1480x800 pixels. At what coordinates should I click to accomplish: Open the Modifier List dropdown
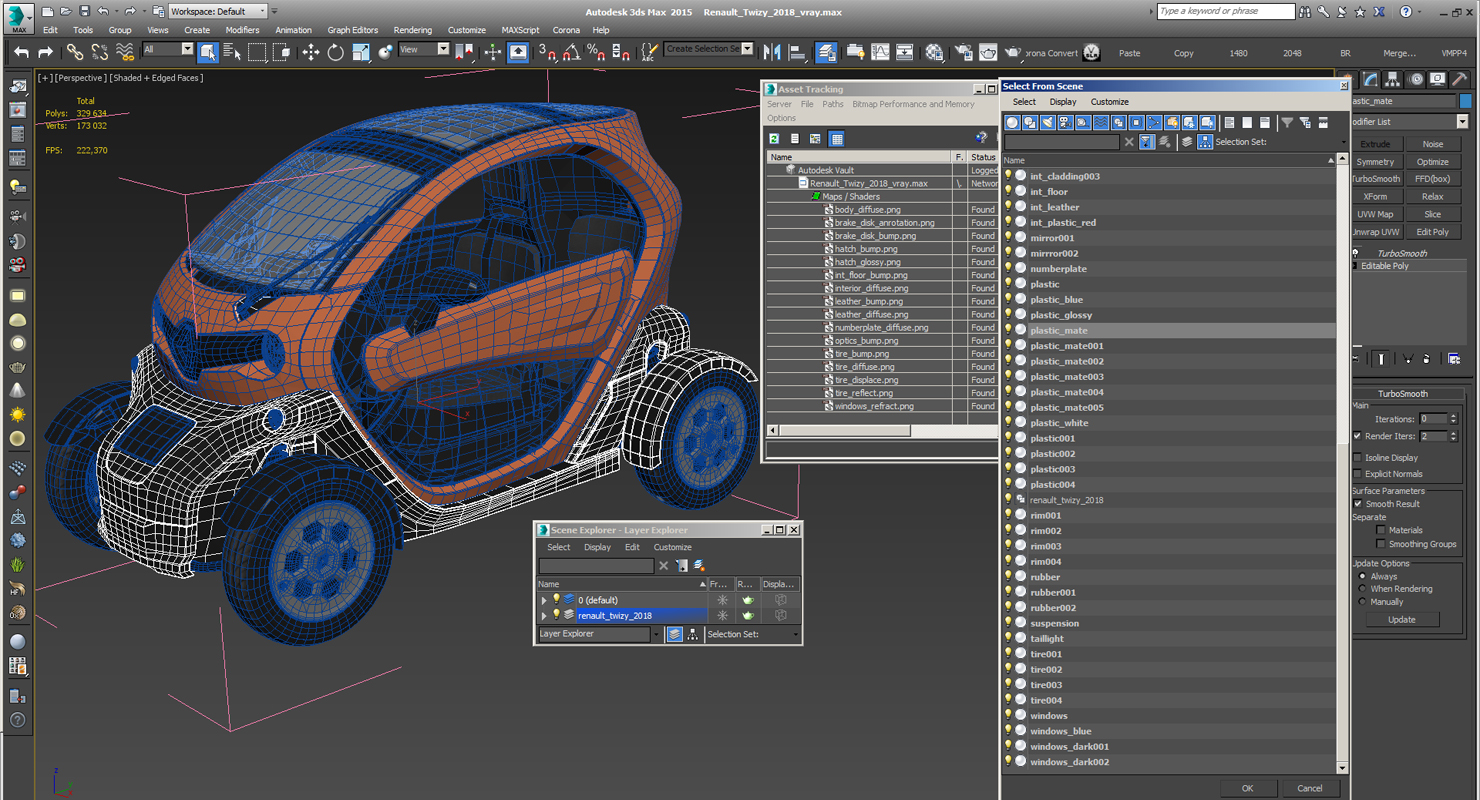coord(1409,122)
